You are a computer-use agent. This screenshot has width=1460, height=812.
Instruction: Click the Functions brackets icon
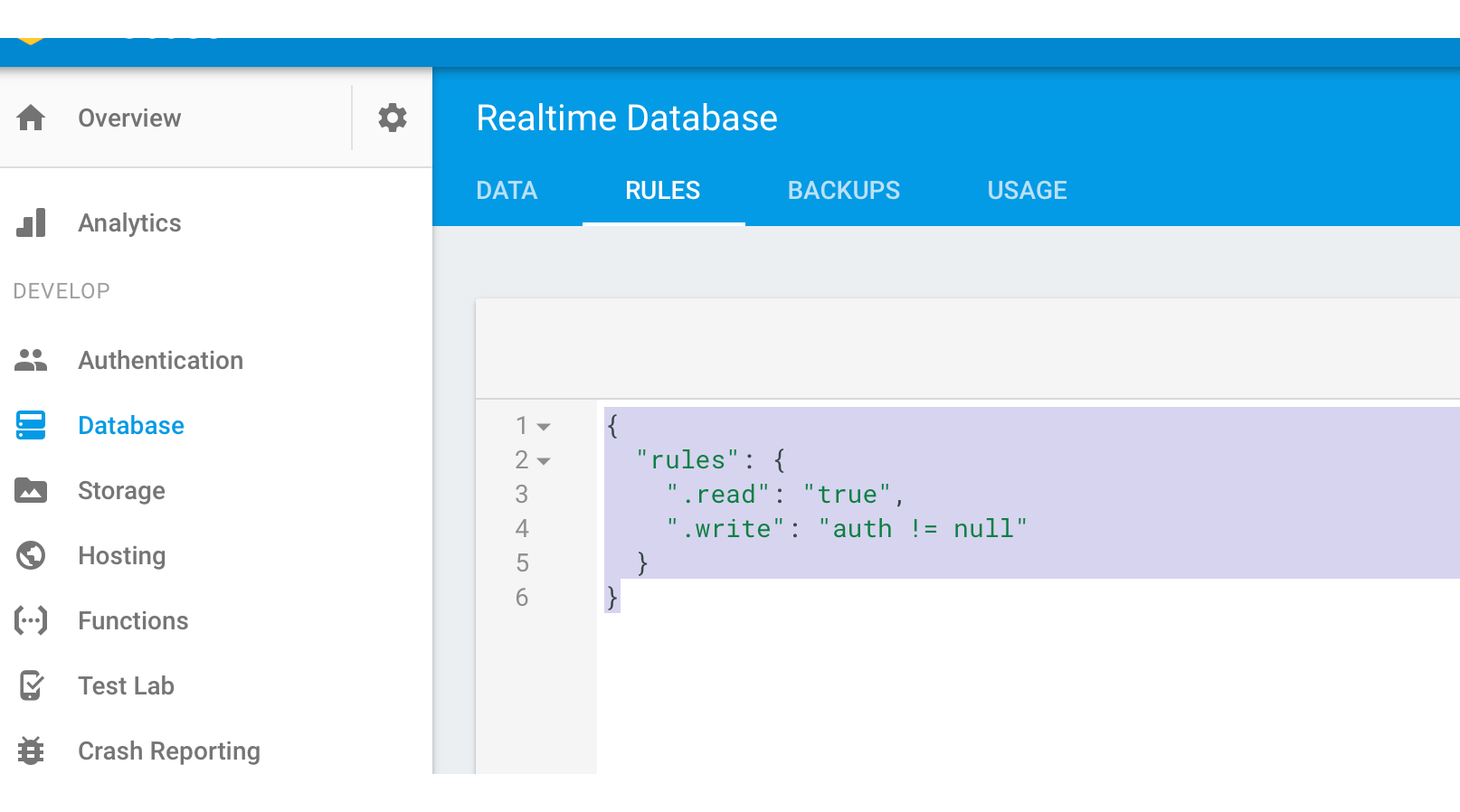[31, 620]
